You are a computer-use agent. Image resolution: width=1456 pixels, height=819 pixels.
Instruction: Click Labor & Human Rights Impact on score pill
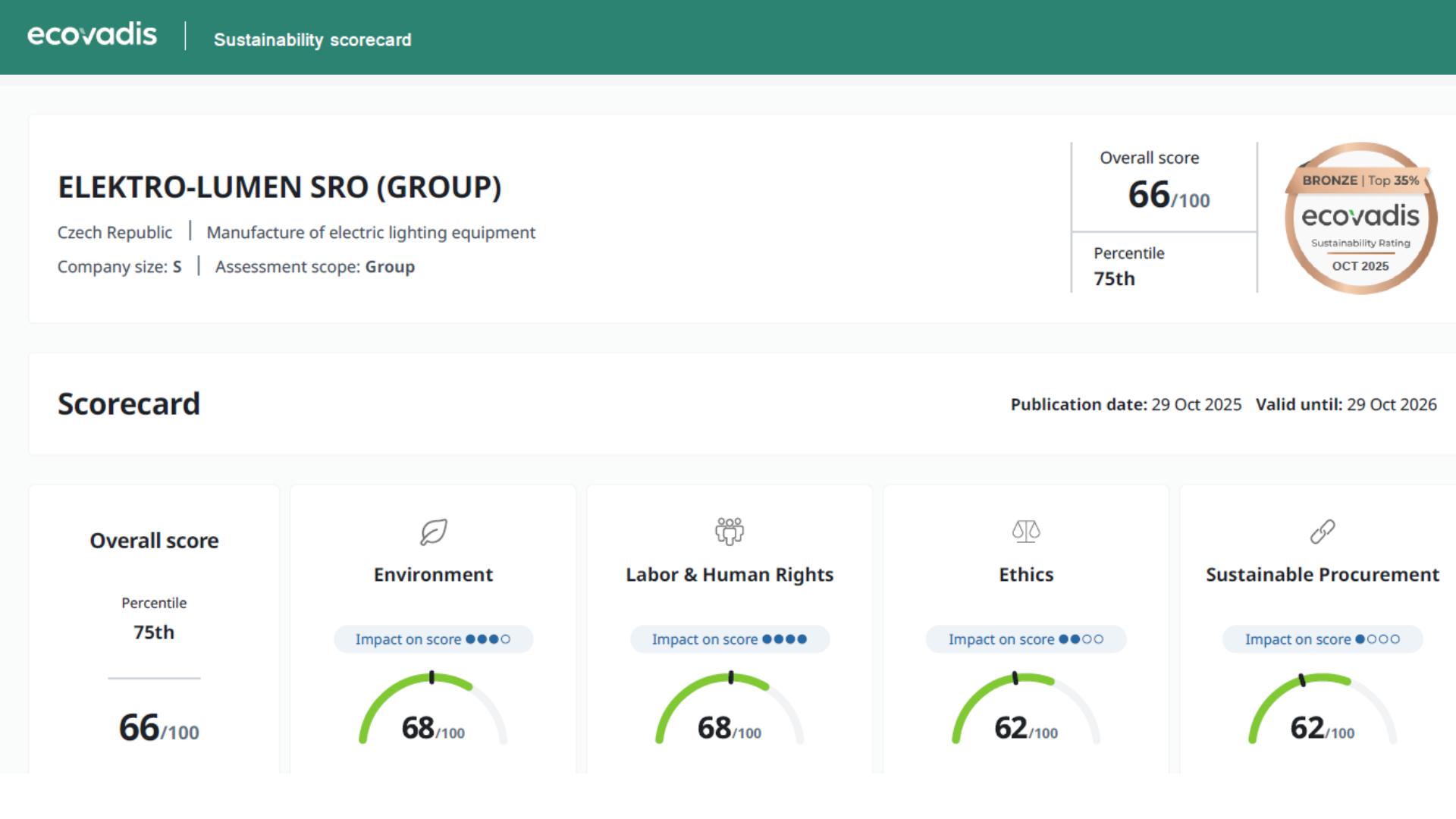click(x=730, y=639)
